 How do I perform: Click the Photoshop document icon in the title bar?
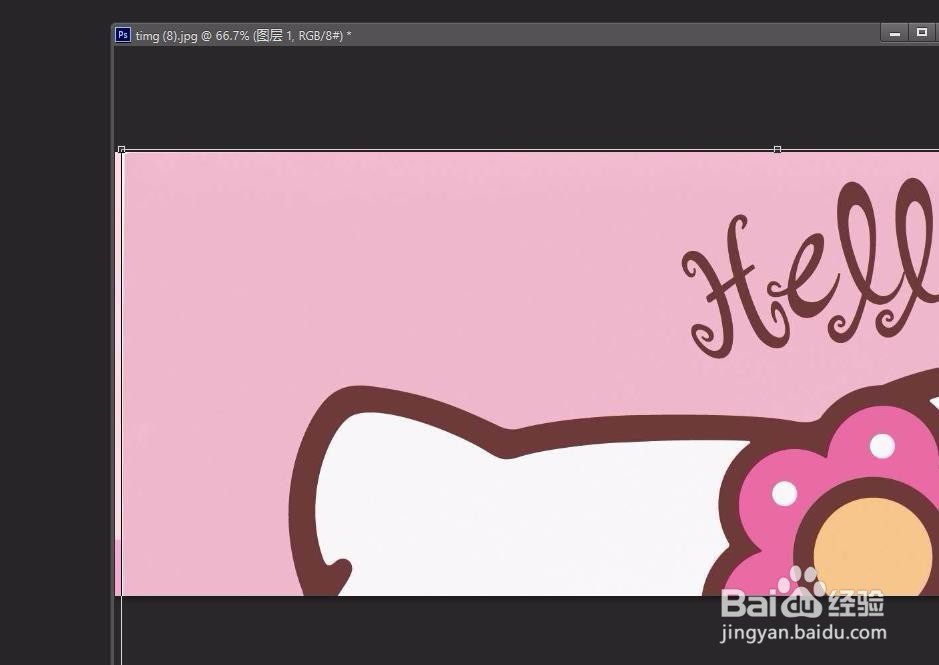click(123, 35)
